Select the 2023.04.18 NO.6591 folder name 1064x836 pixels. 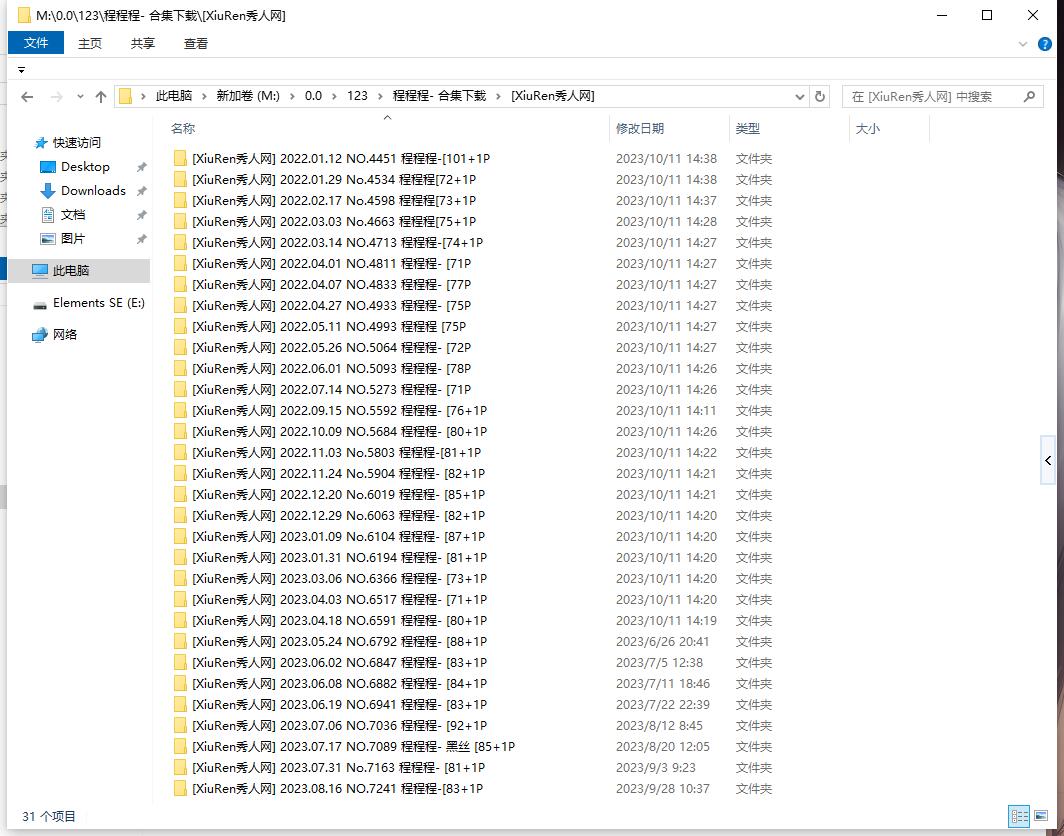[x=339, y=621]
